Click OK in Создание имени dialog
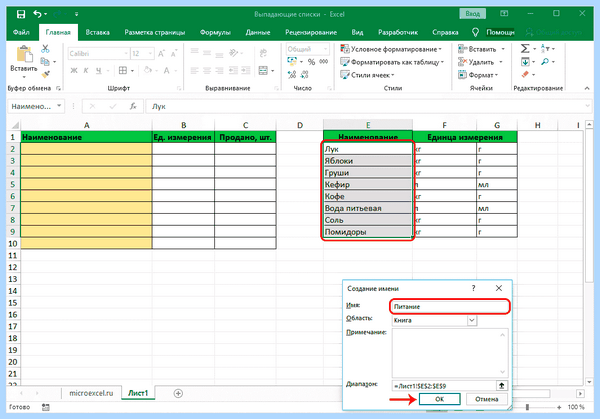The image size is (600, 419). (x=439, y=399)
